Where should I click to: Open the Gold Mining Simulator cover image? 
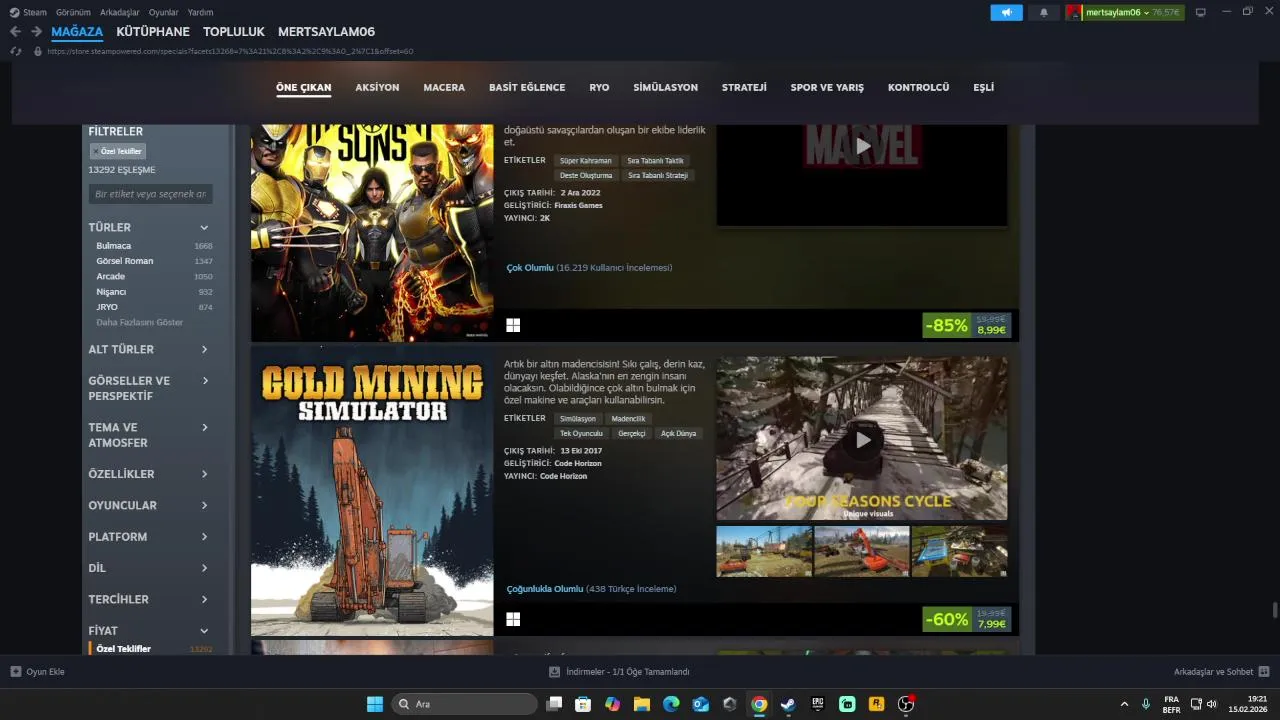[x=372, y=492]
